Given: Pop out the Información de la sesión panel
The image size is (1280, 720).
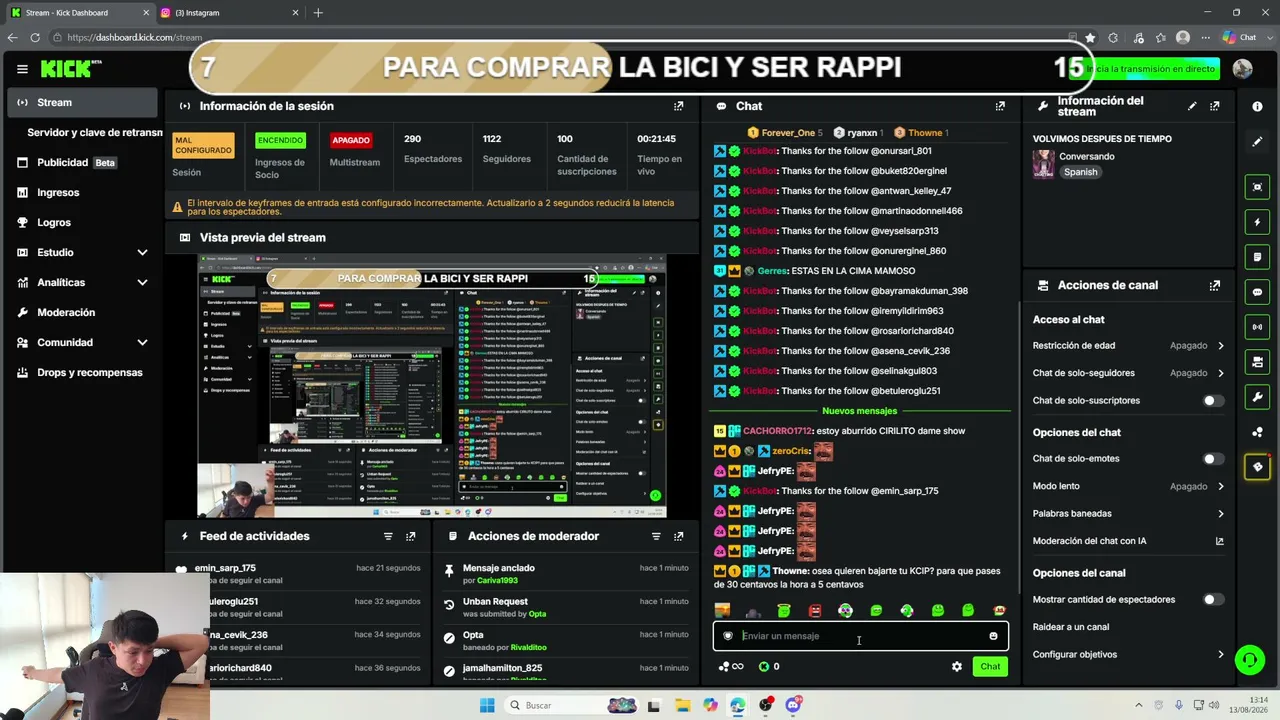Looking at the screenshot, I should pos(678,106).
